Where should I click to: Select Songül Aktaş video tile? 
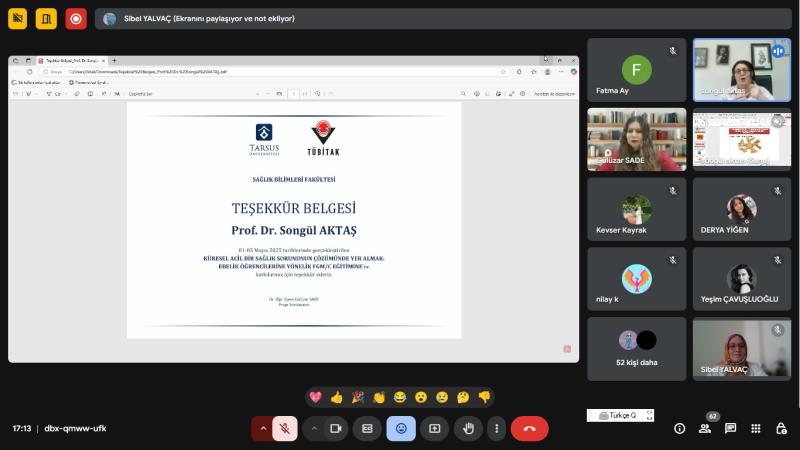click(x=741, y=70)
